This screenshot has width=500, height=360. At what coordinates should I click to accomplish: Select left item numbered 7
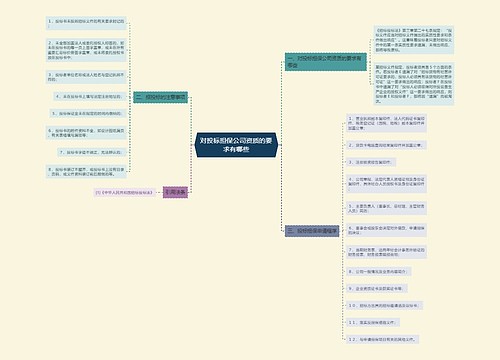pyautogui.click(x=91, y=152)
